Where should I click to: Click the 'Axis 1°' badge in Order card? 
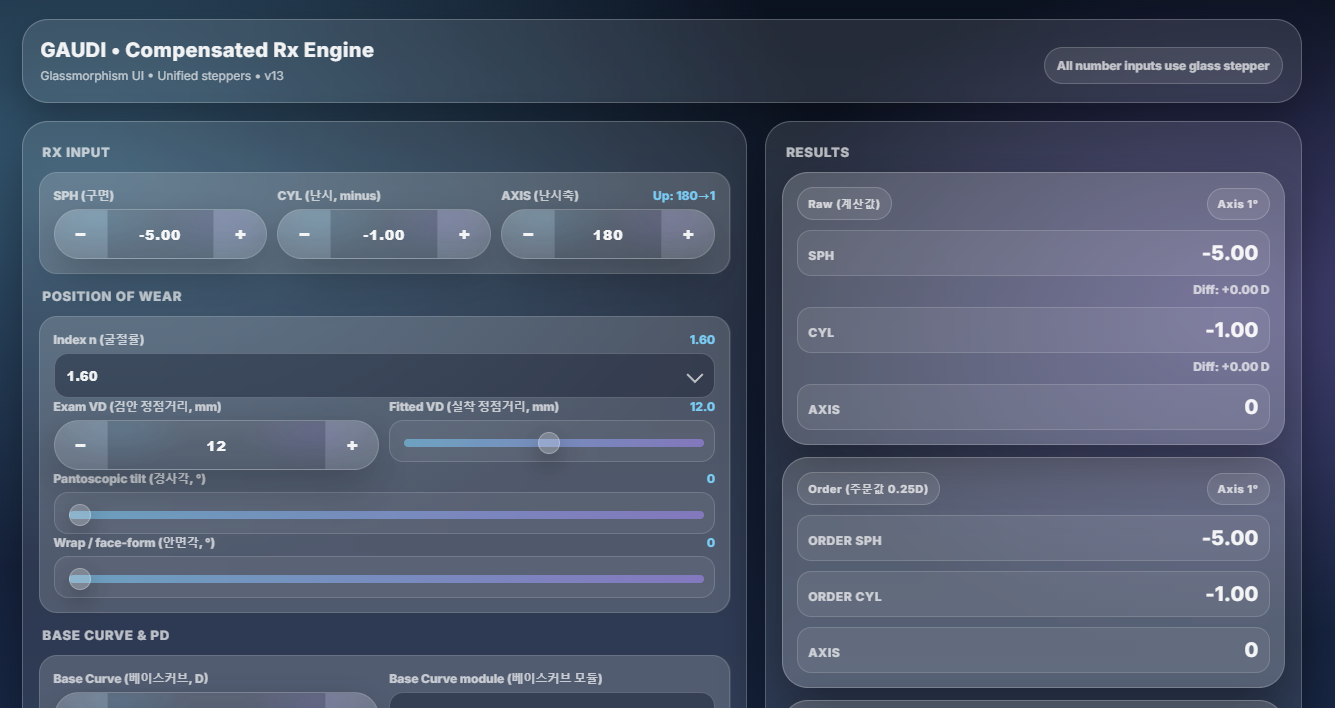pyautogui.click(x=1238, y=489)
